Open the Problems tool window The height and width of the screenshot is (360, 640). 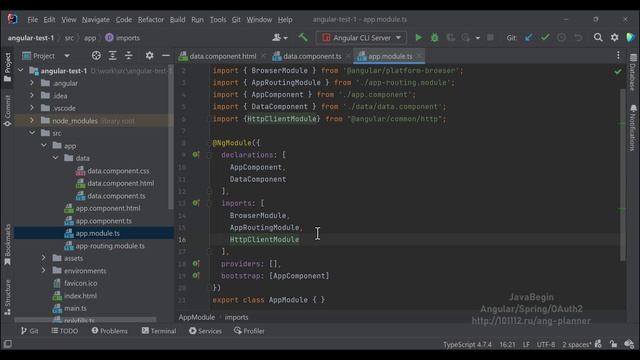pyautogui.click(x=109, y=331)
